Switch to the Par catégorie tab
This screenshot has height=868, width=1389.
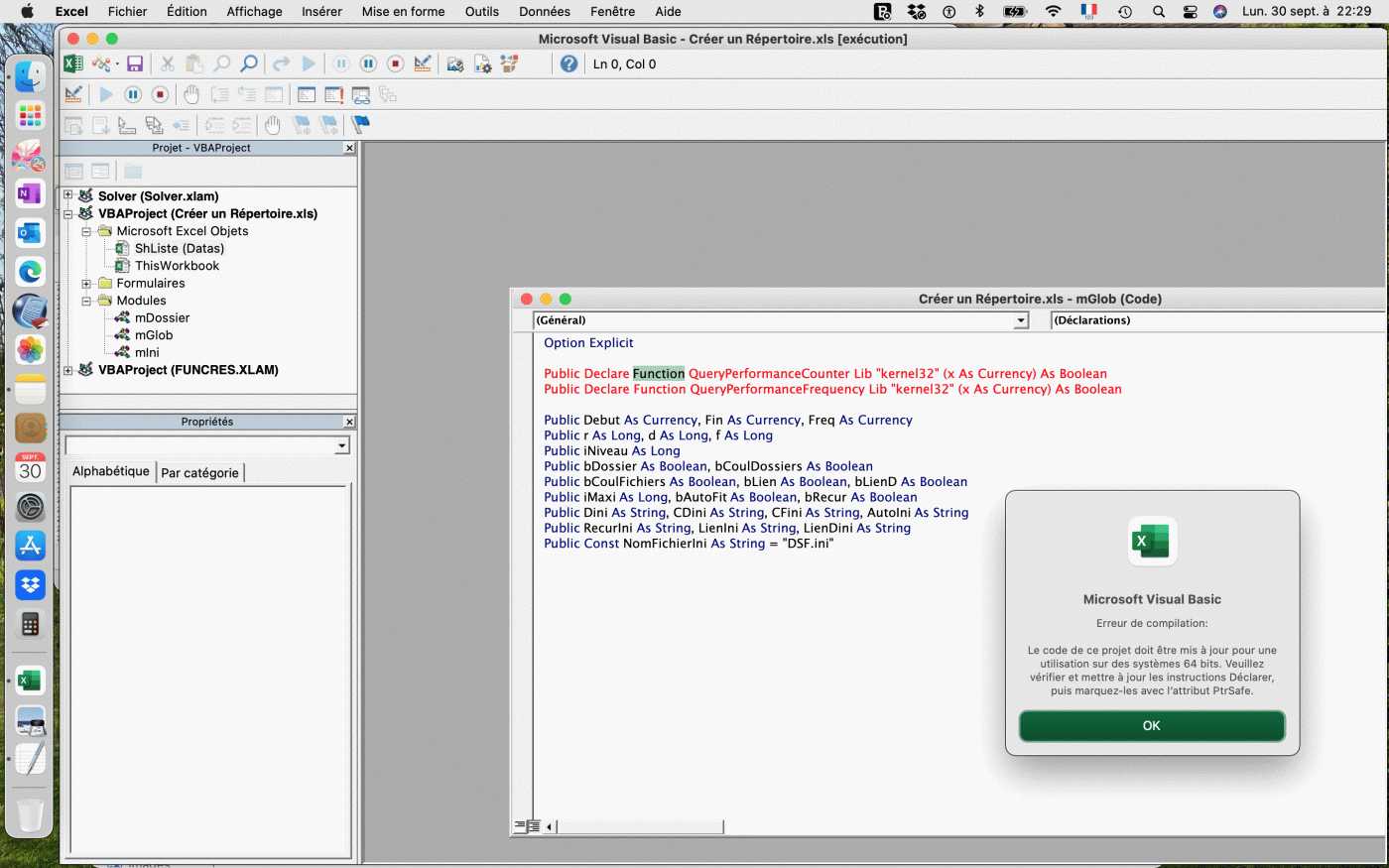[199, 472]
